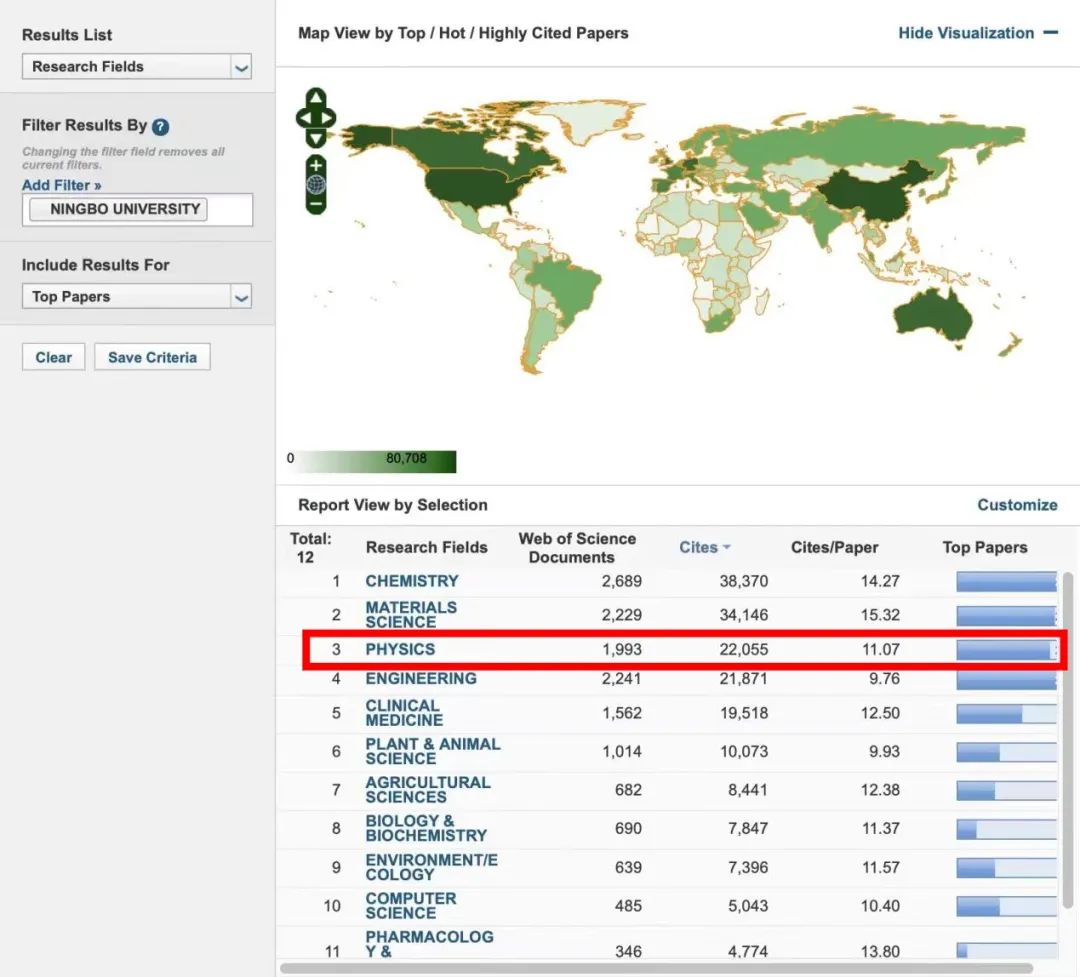The height and width of the screenshot is (977, 1080).
Task: Zoom out on the map
Action: (x=316, y=203)
